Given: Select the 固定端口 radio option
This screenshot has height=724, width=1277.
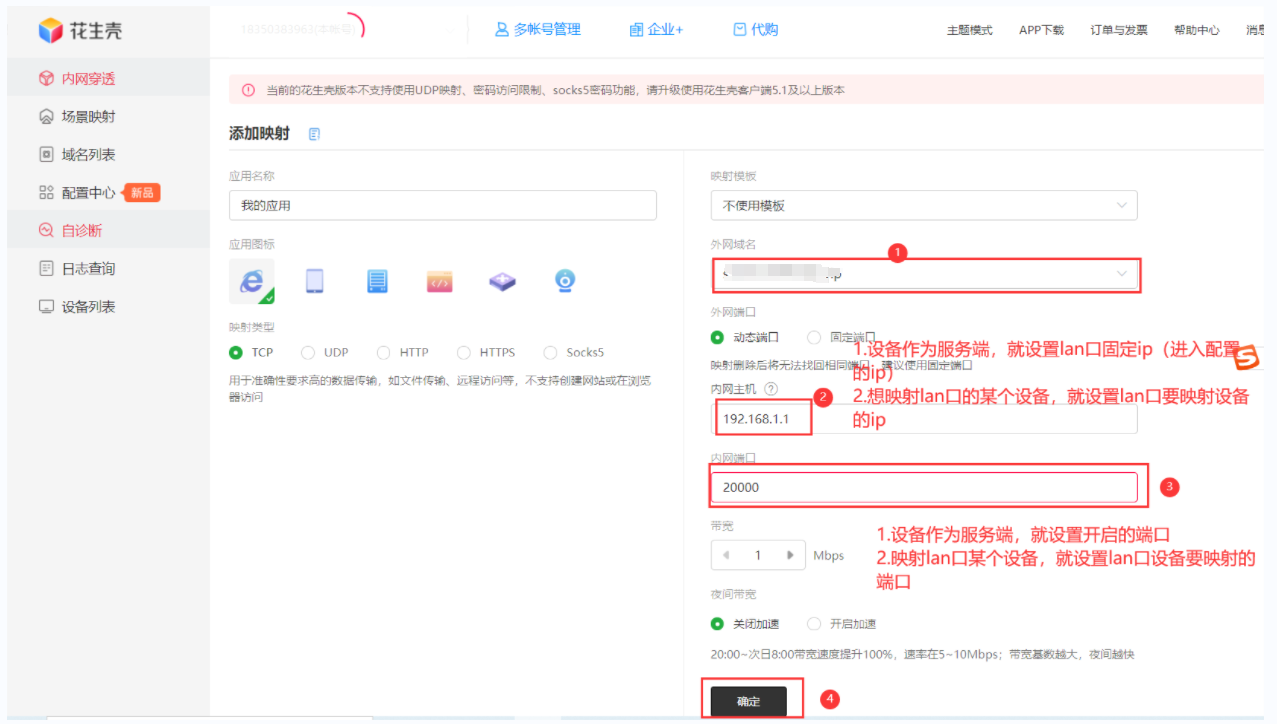Looking at the screenshot, I should (812, 336).
